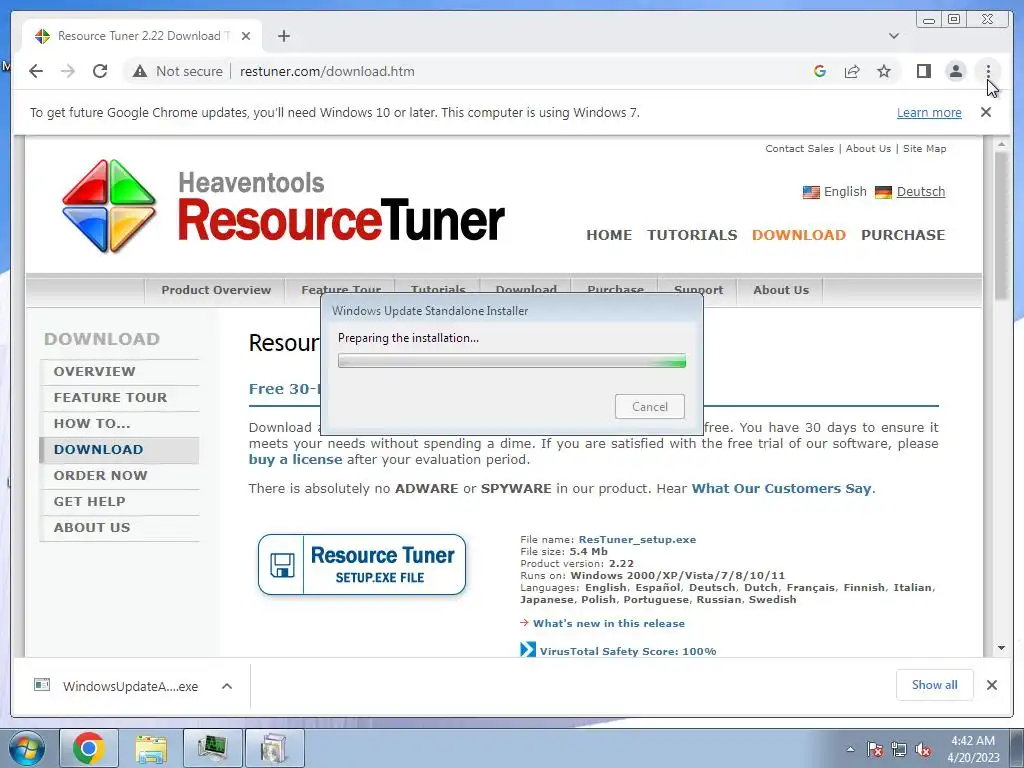Open ABOUT US in the sidebar
1024x768 pixels.
coord(120,528)
